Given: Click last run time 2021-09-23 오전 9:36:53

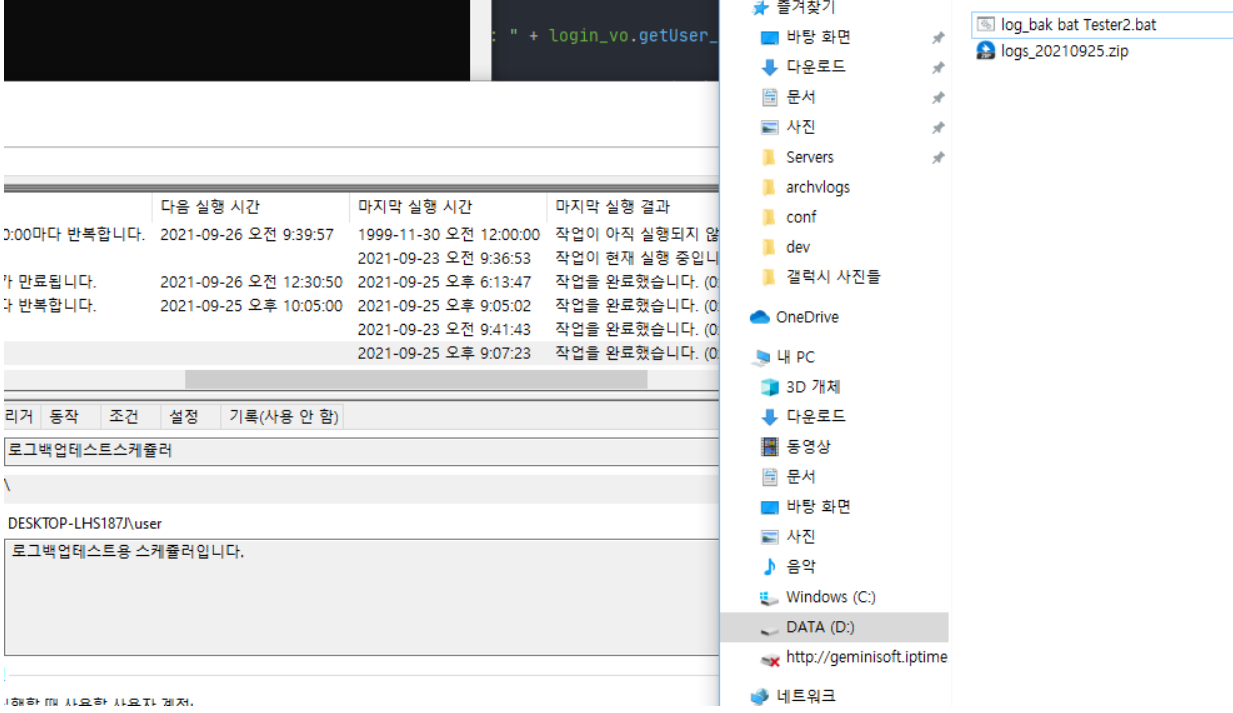Looking at the screenshot, I should tap(444, 258).
